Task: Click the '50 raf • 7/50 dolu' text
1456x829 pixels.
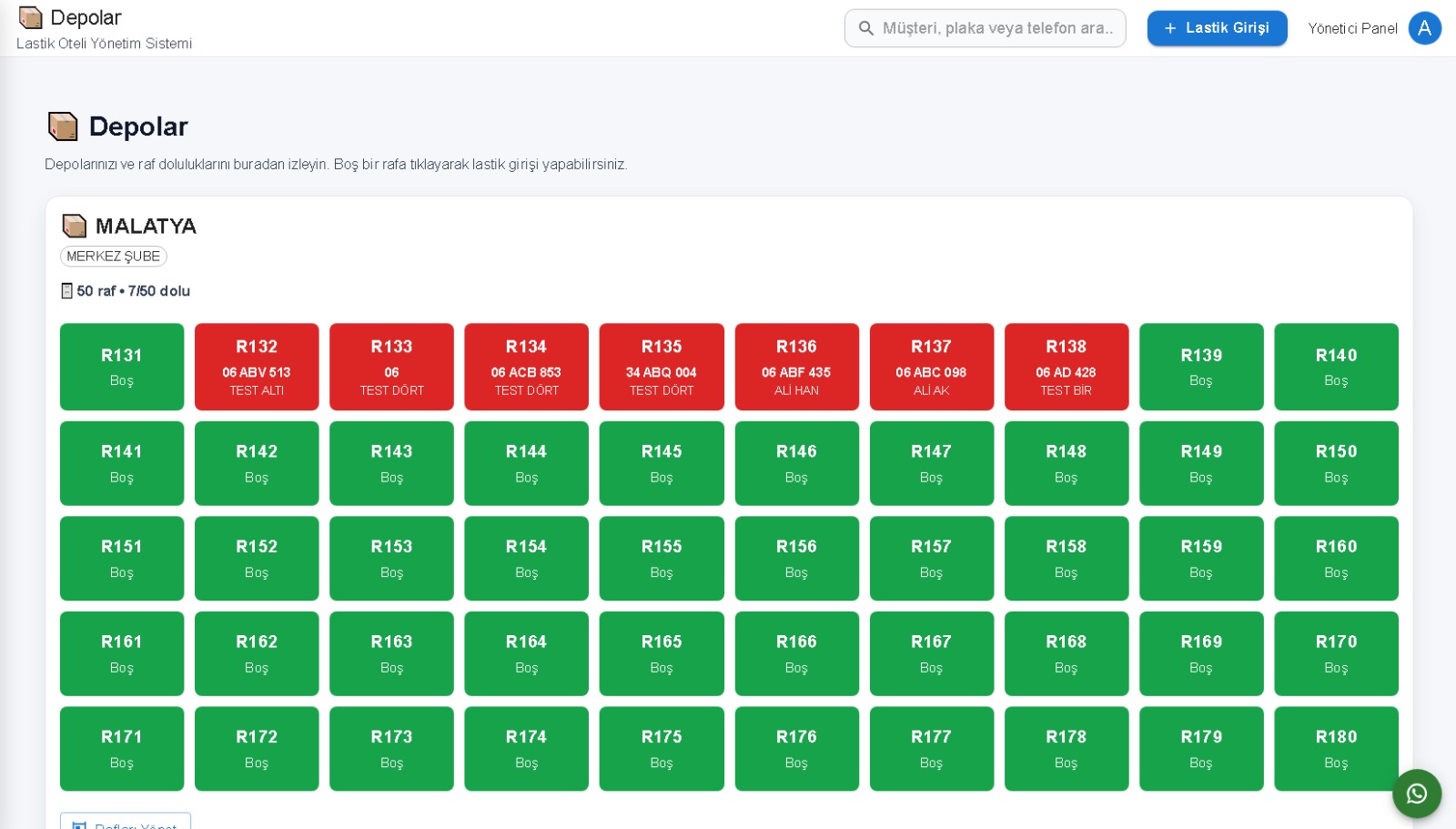Action: 134,291
